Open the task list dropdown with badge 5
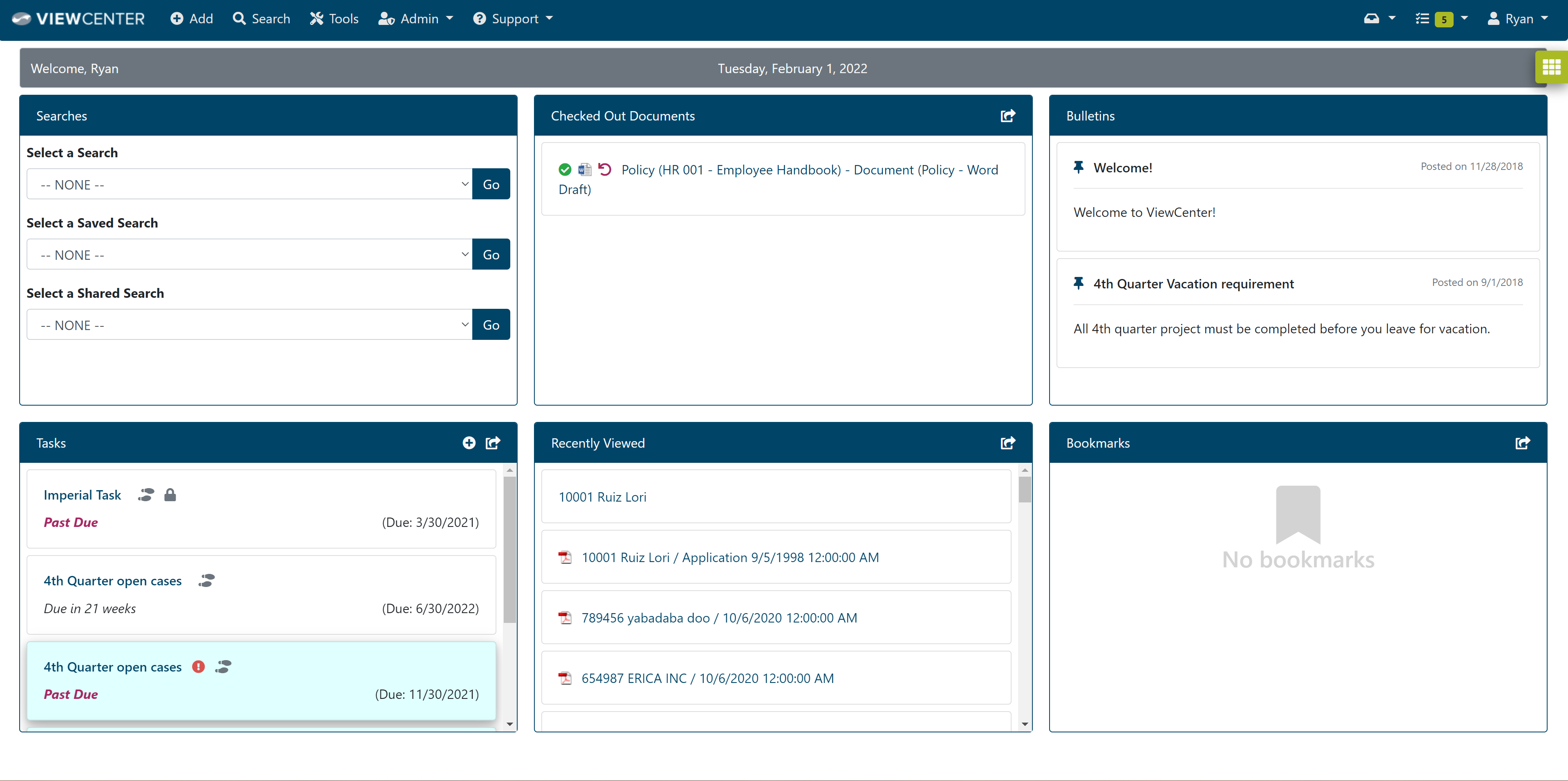 click(x=1441, y=19)
